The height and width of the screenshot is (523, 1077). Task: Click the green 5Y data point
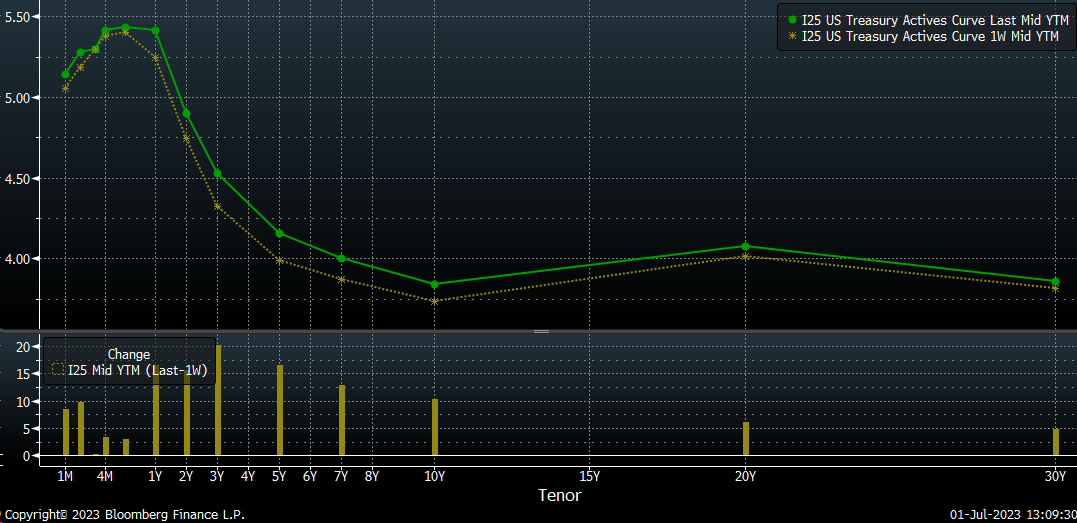point(279,234)
